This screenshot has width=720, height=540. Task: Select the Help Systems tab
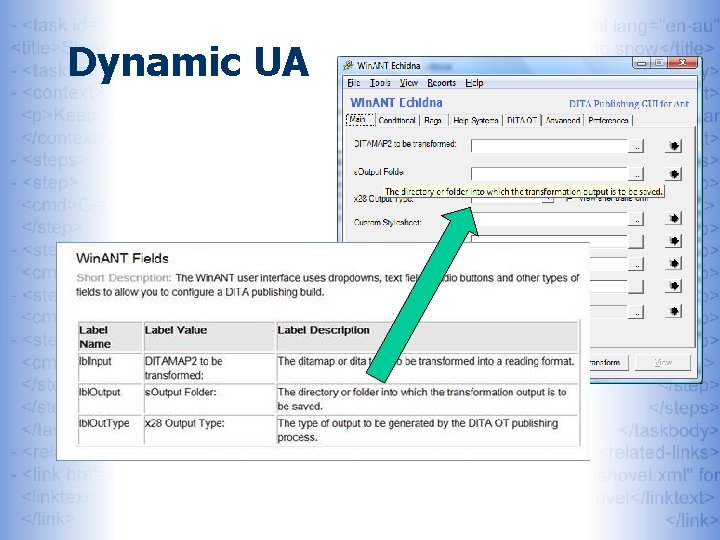point(475,120)
